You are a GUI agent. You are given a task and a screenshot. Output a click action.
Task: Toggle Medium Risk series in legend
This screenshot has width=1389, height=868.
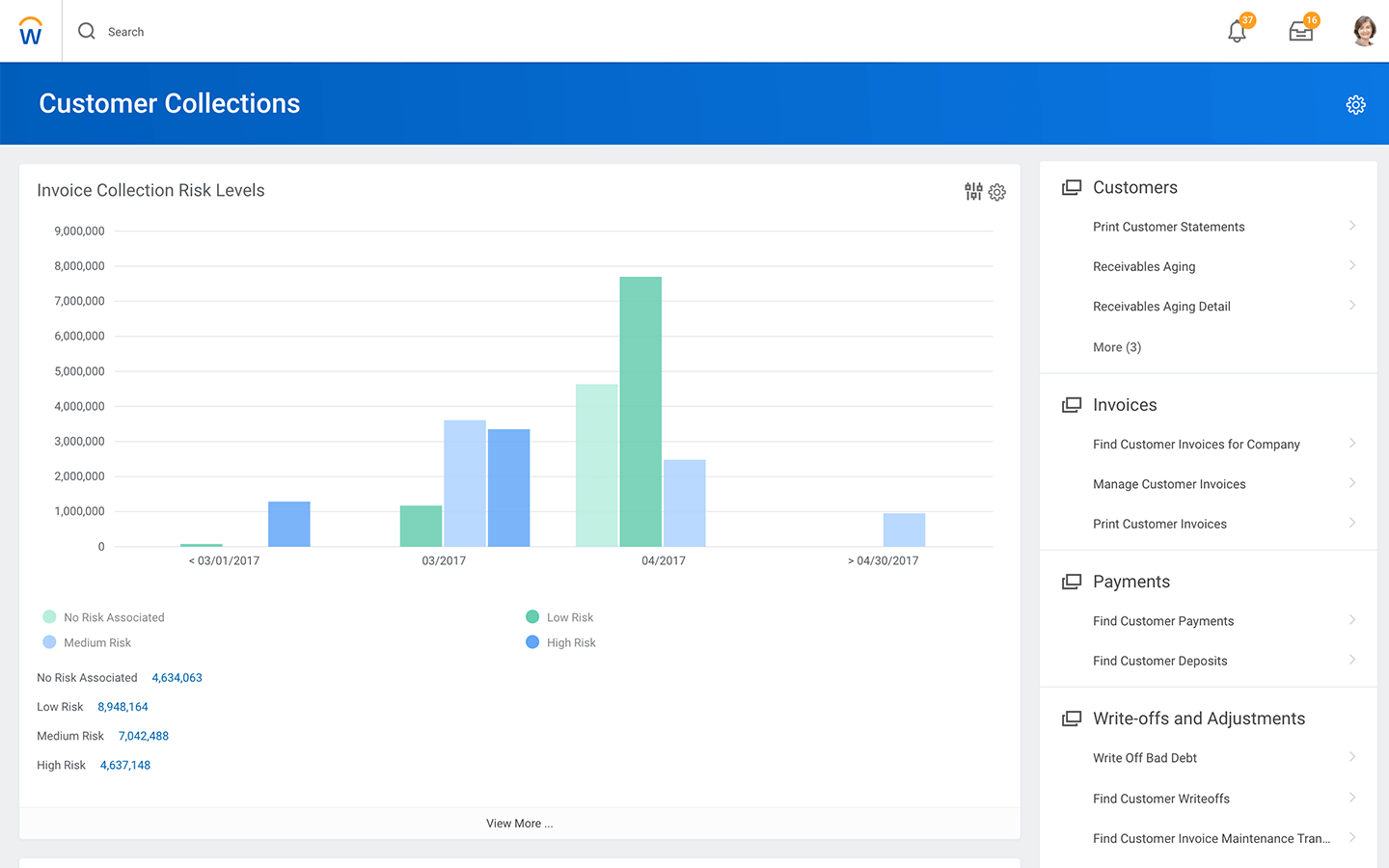[96, 643]
